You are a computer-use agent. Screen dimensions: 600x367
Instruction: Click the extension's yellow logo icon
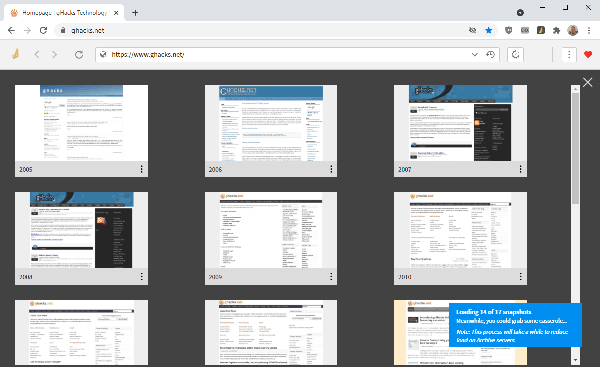pos(15,54)
